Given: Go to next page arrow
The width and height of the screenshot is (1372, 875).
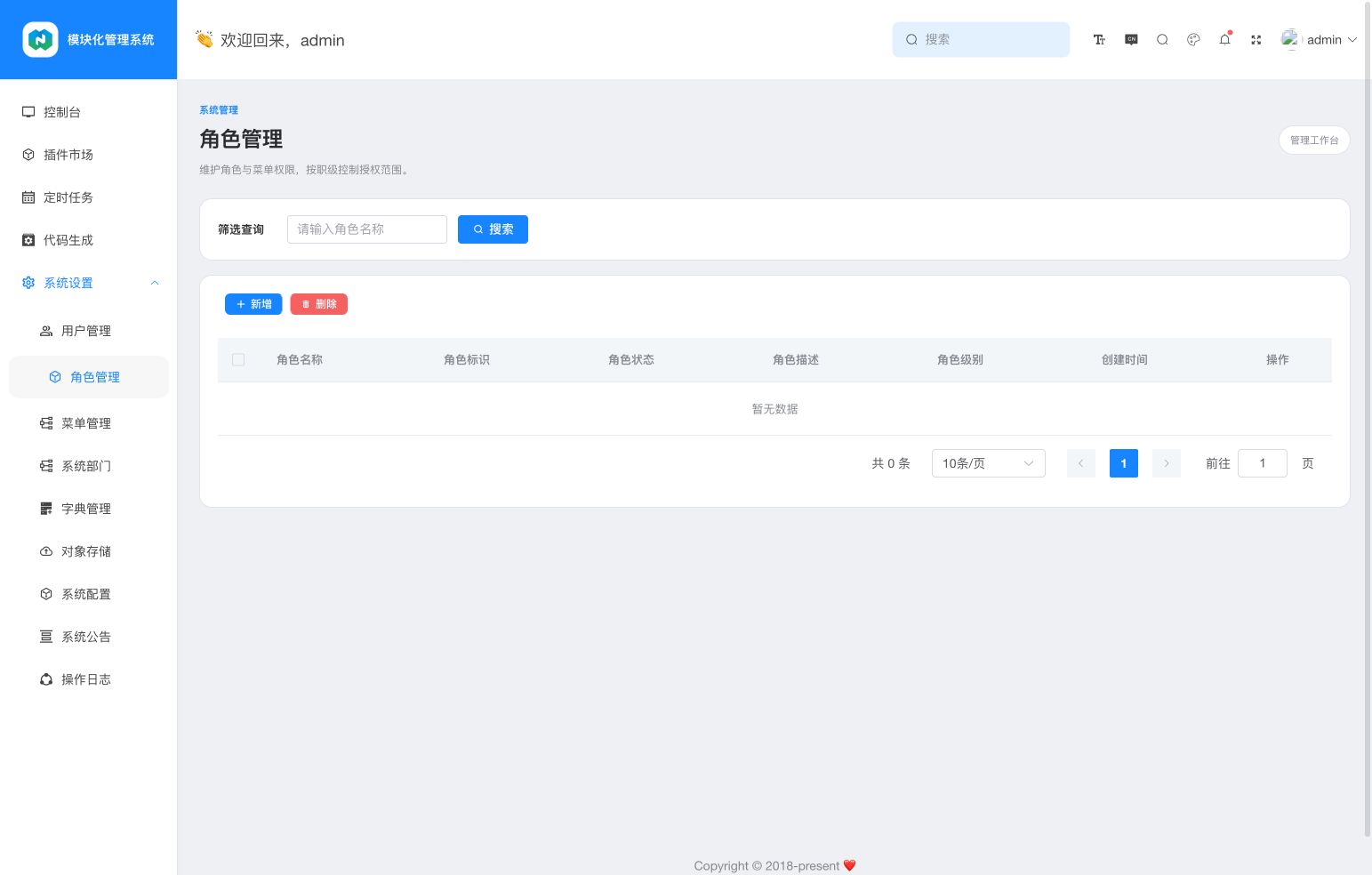Looking at the screenshot, I should (1167, 463).
